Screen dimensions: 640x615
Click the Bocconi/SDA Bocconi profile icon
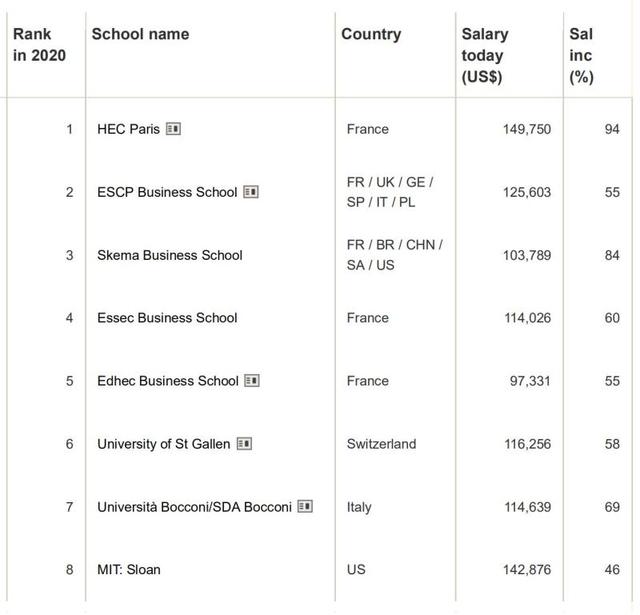click(x=305, y=507)
